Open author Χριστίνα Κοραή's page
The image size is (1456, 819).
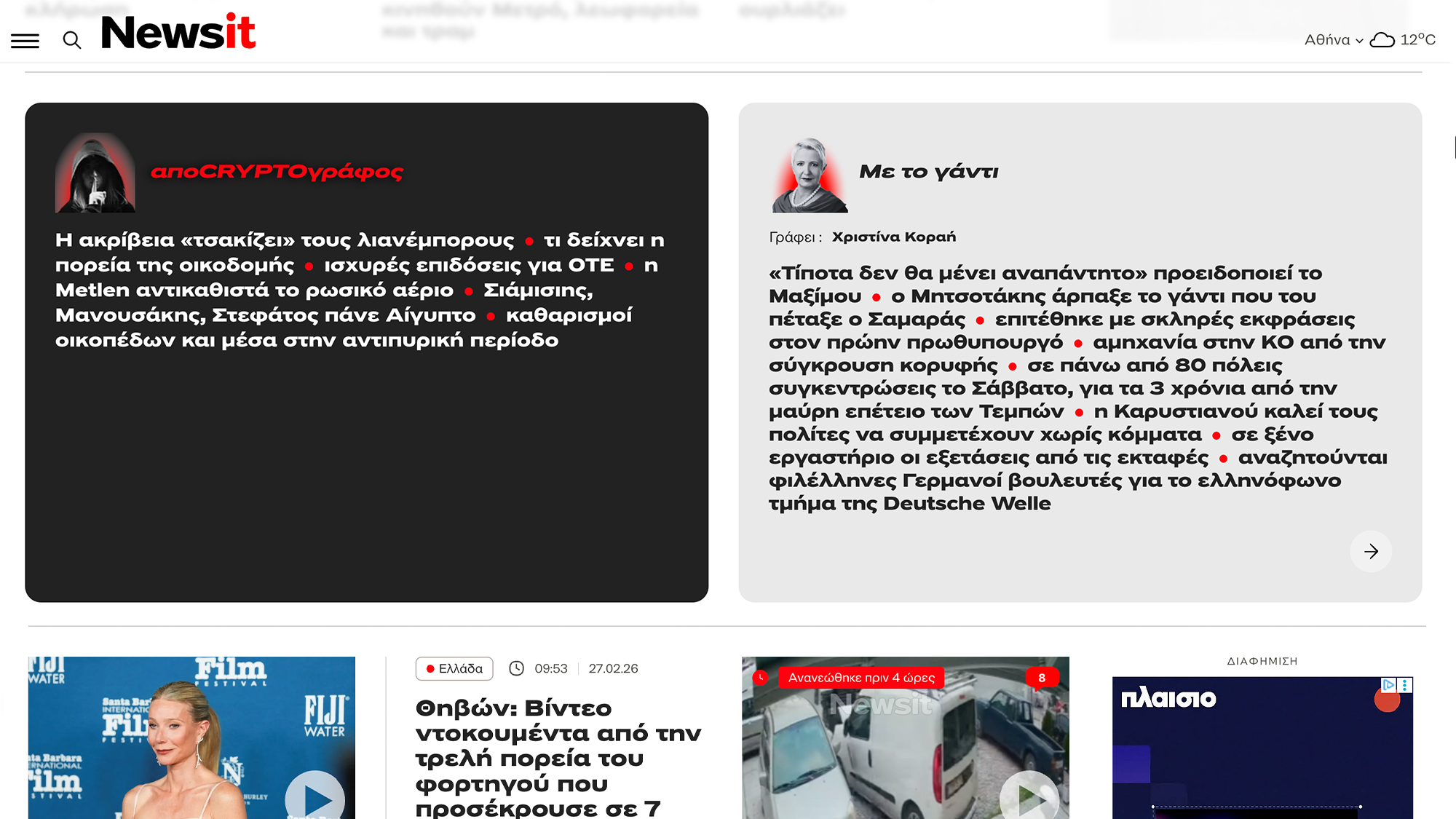(893, 237)
